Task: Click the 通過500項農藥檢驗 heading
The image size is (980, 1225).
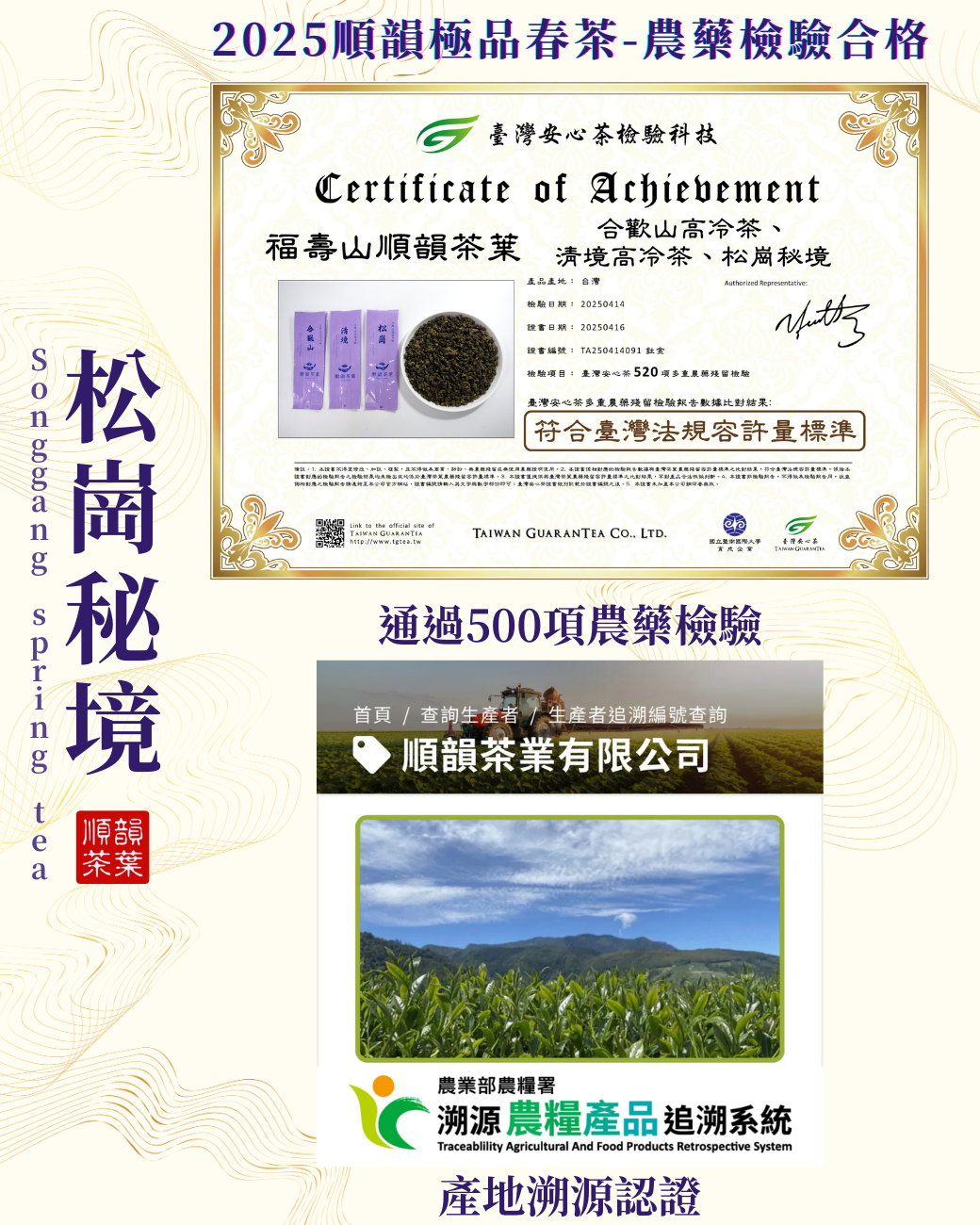Action: point(570,626)
